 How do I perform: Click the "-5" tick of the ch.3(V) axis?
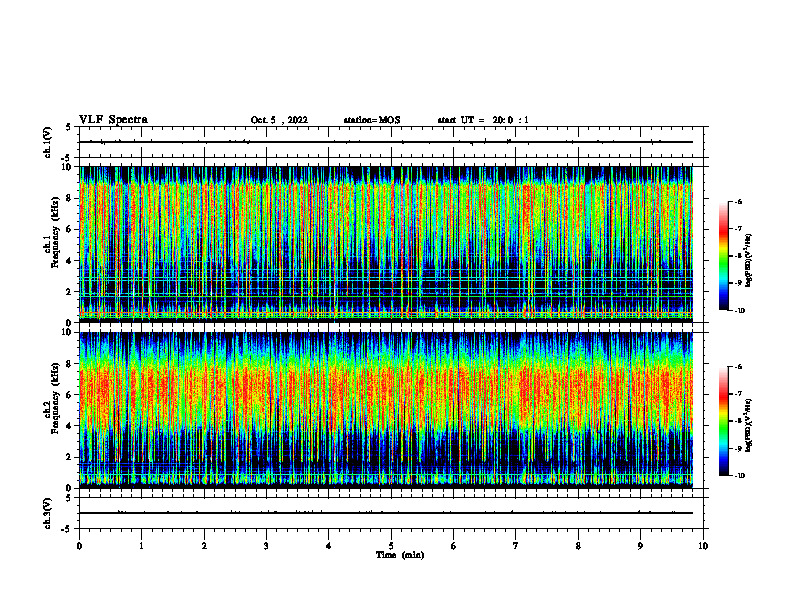(x=66, y=529)
